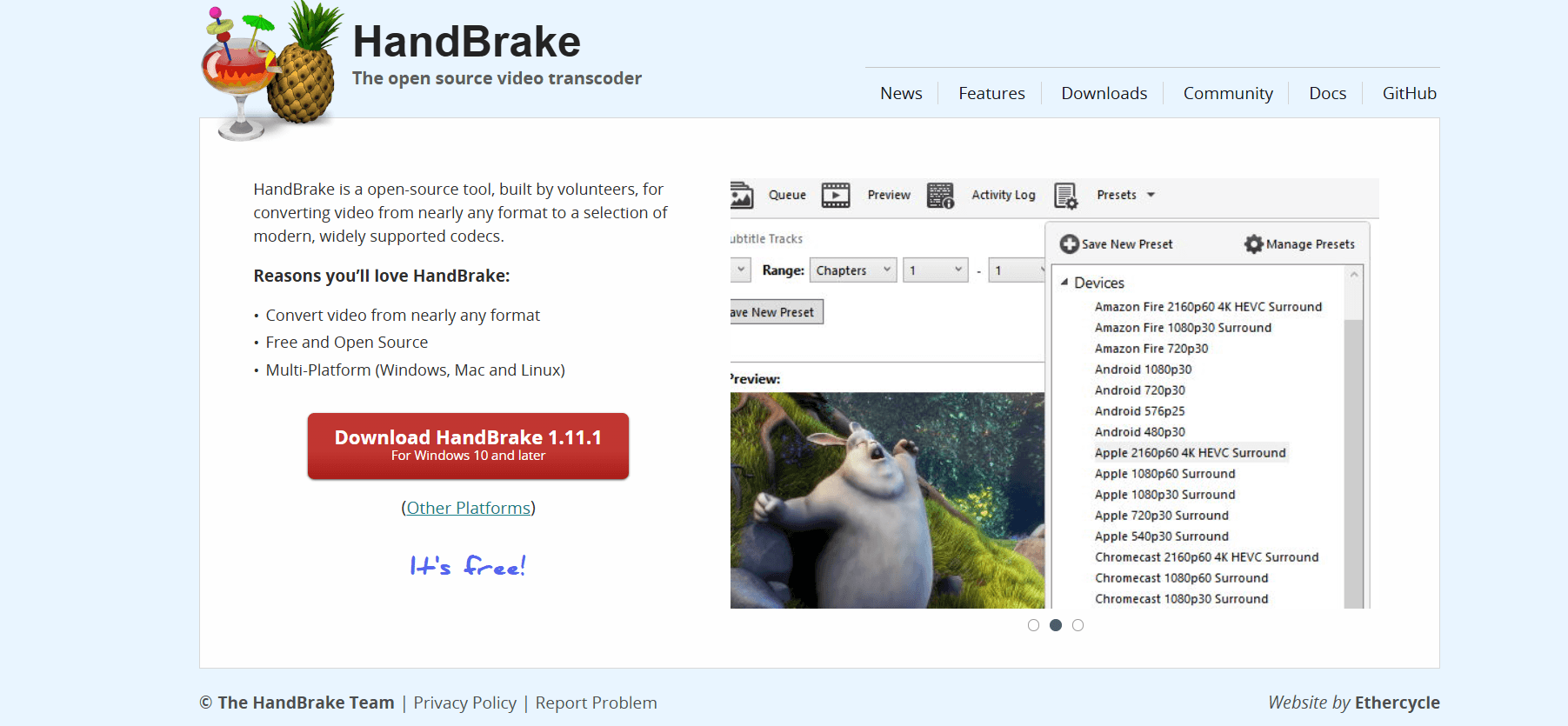
Task: Open the first chapter number dropdown
Action: [x=935, y=270]
